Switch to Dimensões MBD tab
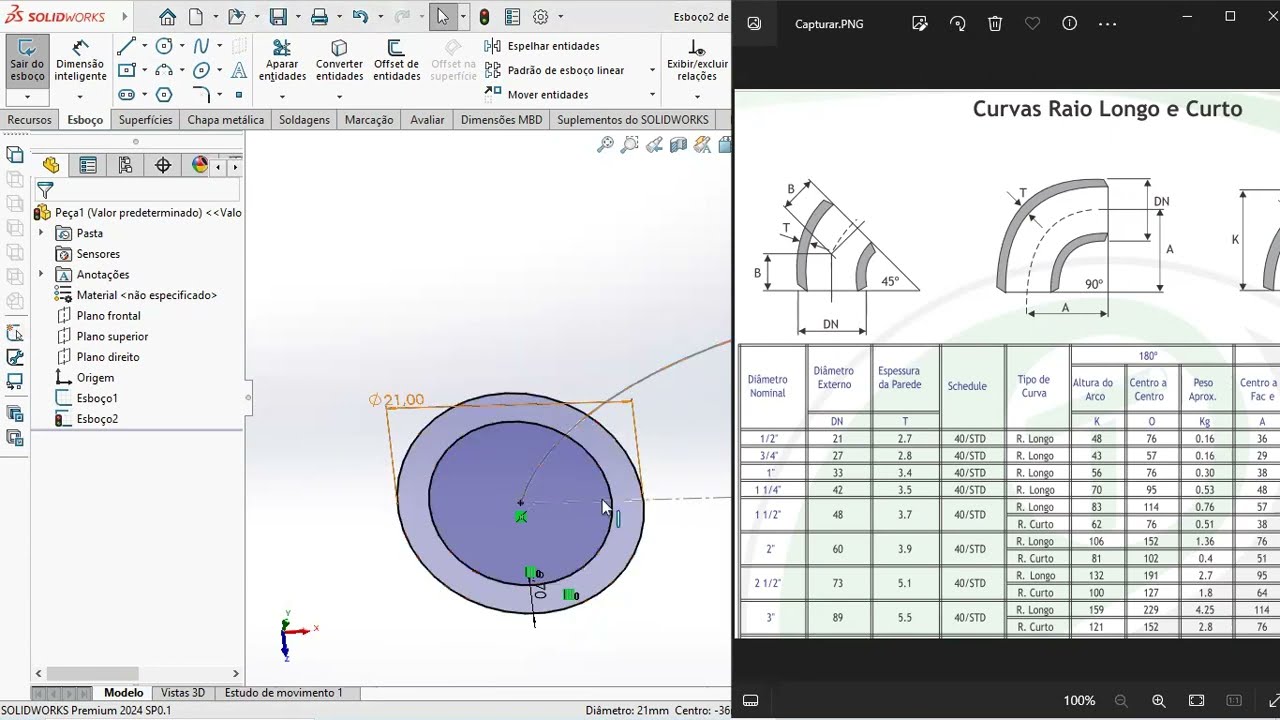 click(501, 120)
